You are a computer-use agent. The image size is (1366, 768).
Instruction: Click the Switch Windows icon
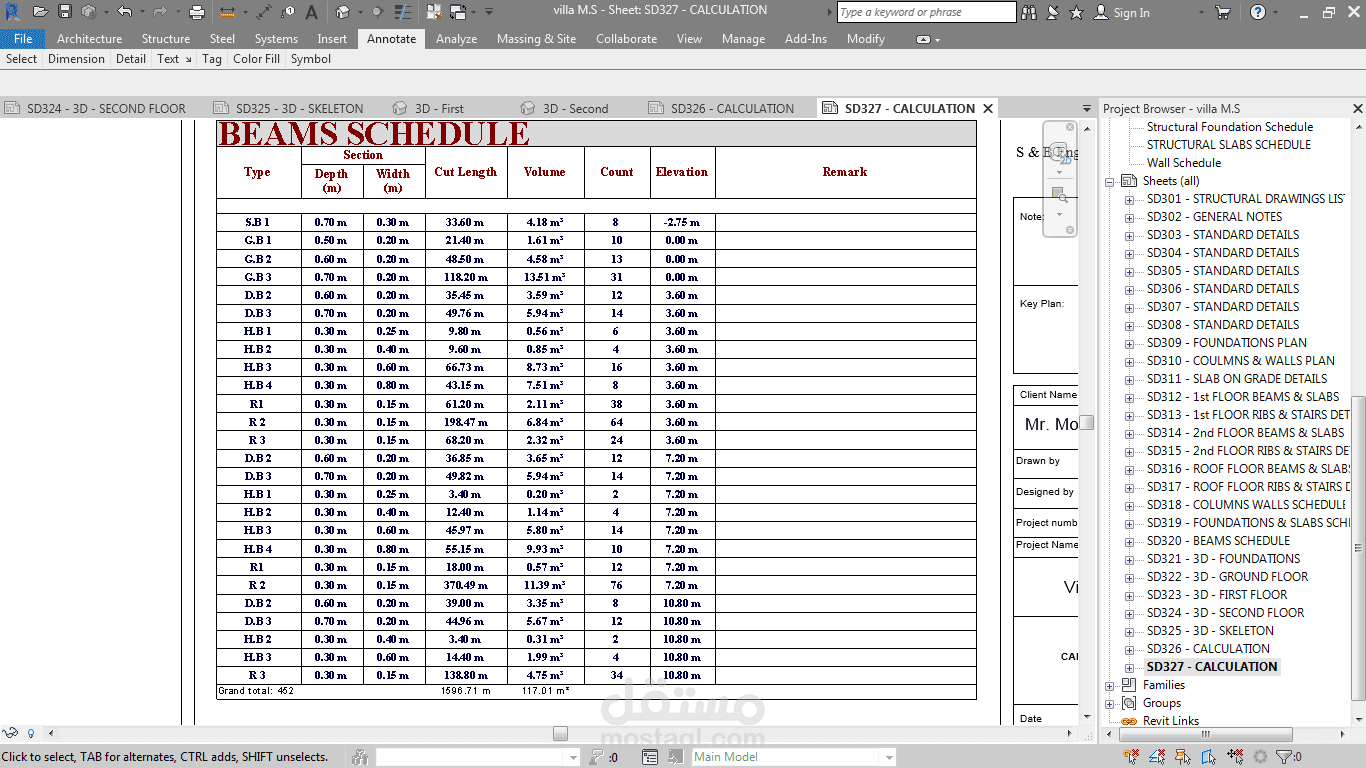(x=458, y=12)
